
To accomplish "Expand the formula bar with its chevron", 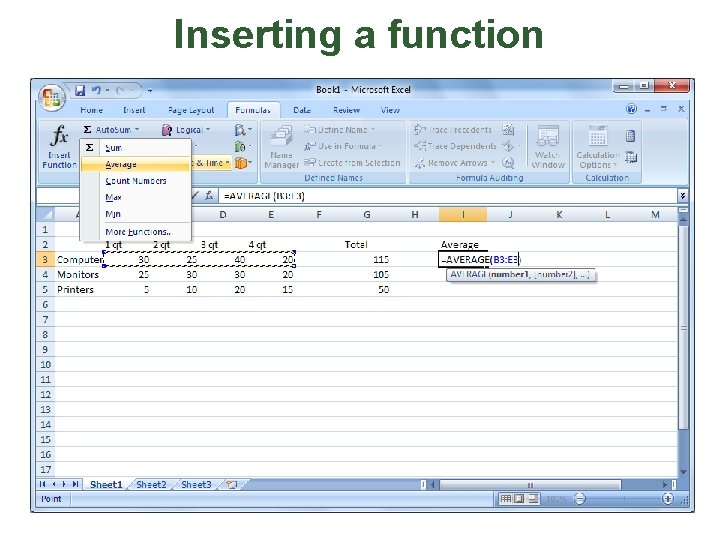I will [x=683, y=196].
